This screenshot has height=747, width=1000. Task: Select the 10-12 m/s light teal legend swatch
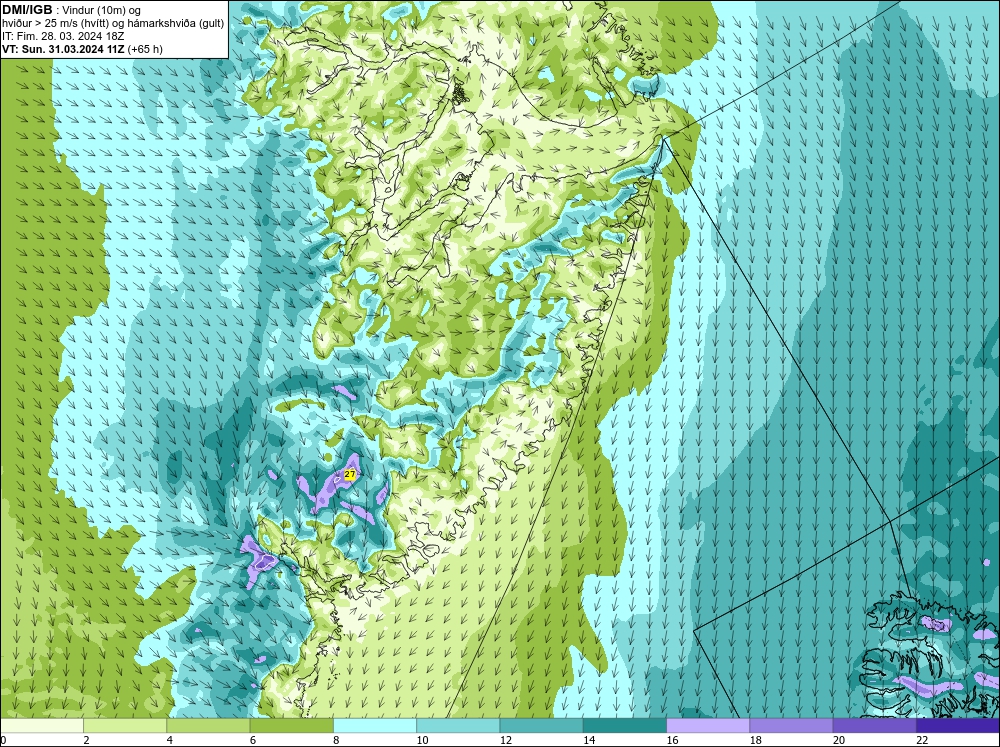(458, 726)
